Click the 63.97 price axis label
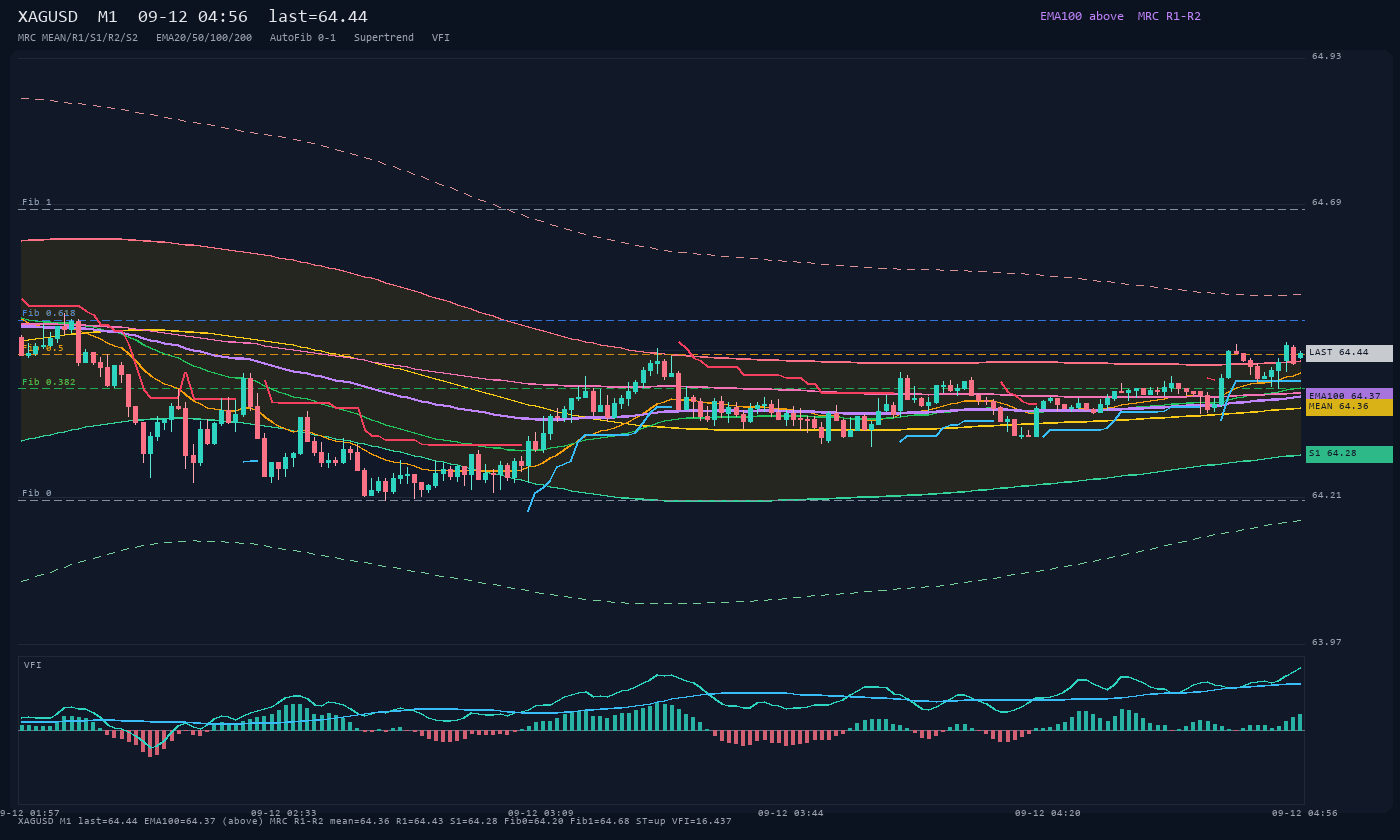The image size is (1400, 840). click(x=1327, y=642)
